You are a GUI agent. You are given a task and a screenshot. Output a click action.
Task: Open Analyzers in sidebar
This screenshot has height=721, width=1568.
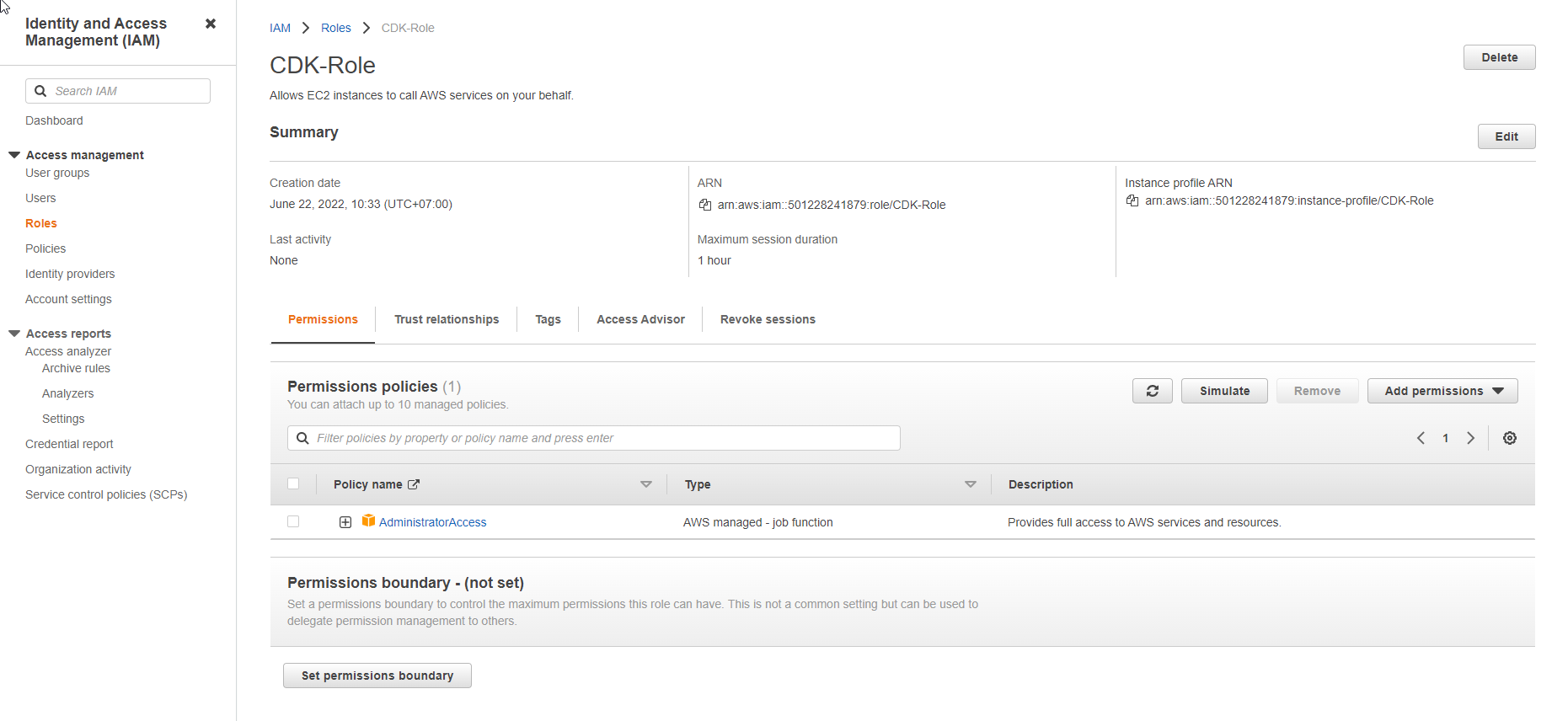click(x=67, y=393)
